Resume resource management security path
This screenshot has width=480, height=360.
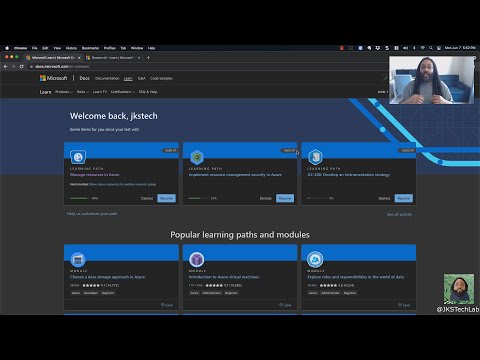[x=285, y=198]
